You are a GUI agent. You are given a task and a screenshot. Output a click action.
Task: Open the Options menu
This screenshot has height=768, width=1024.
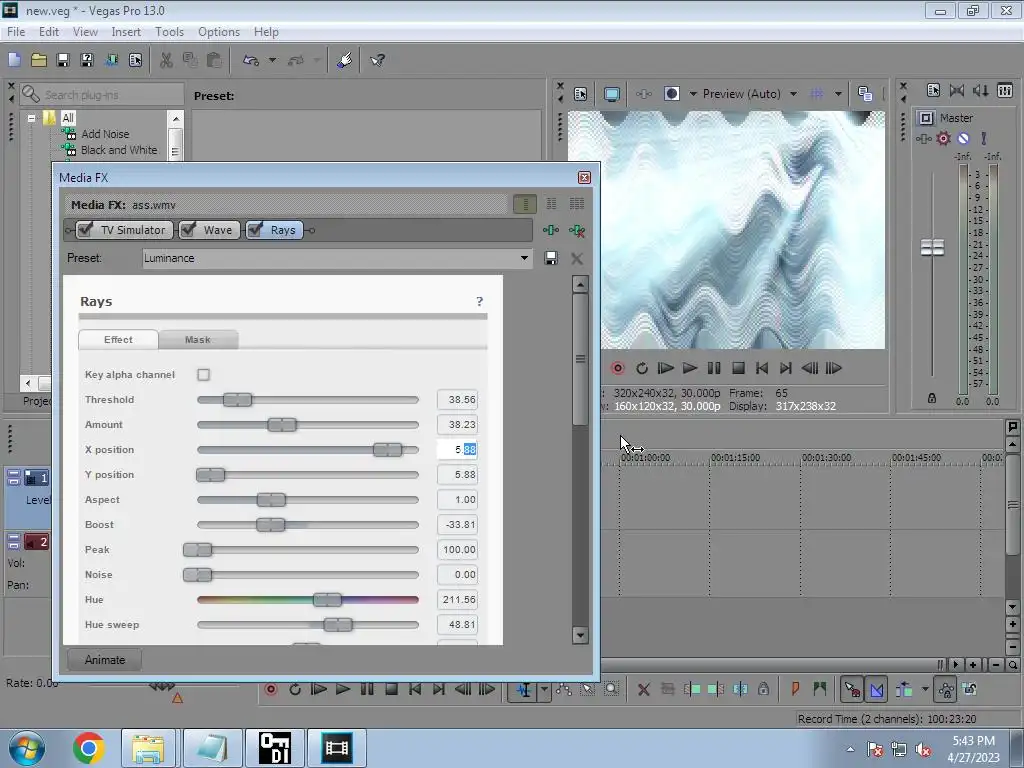219,32
